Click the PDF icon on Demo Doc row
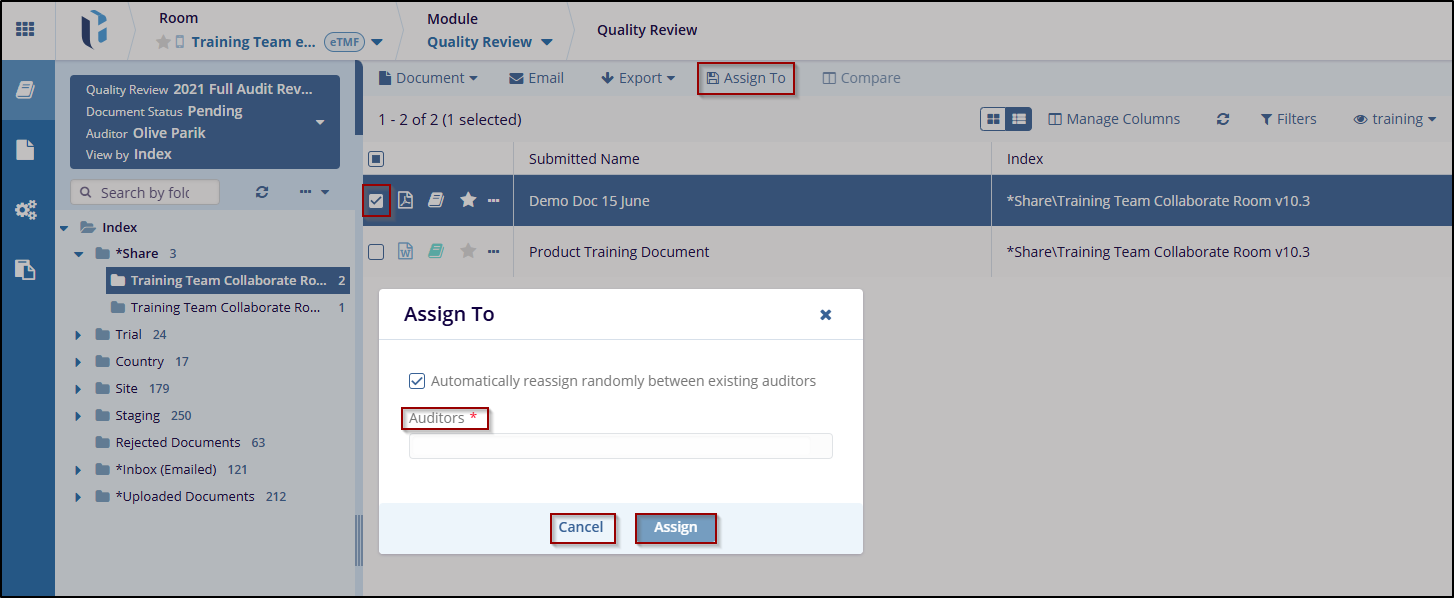 405,201
